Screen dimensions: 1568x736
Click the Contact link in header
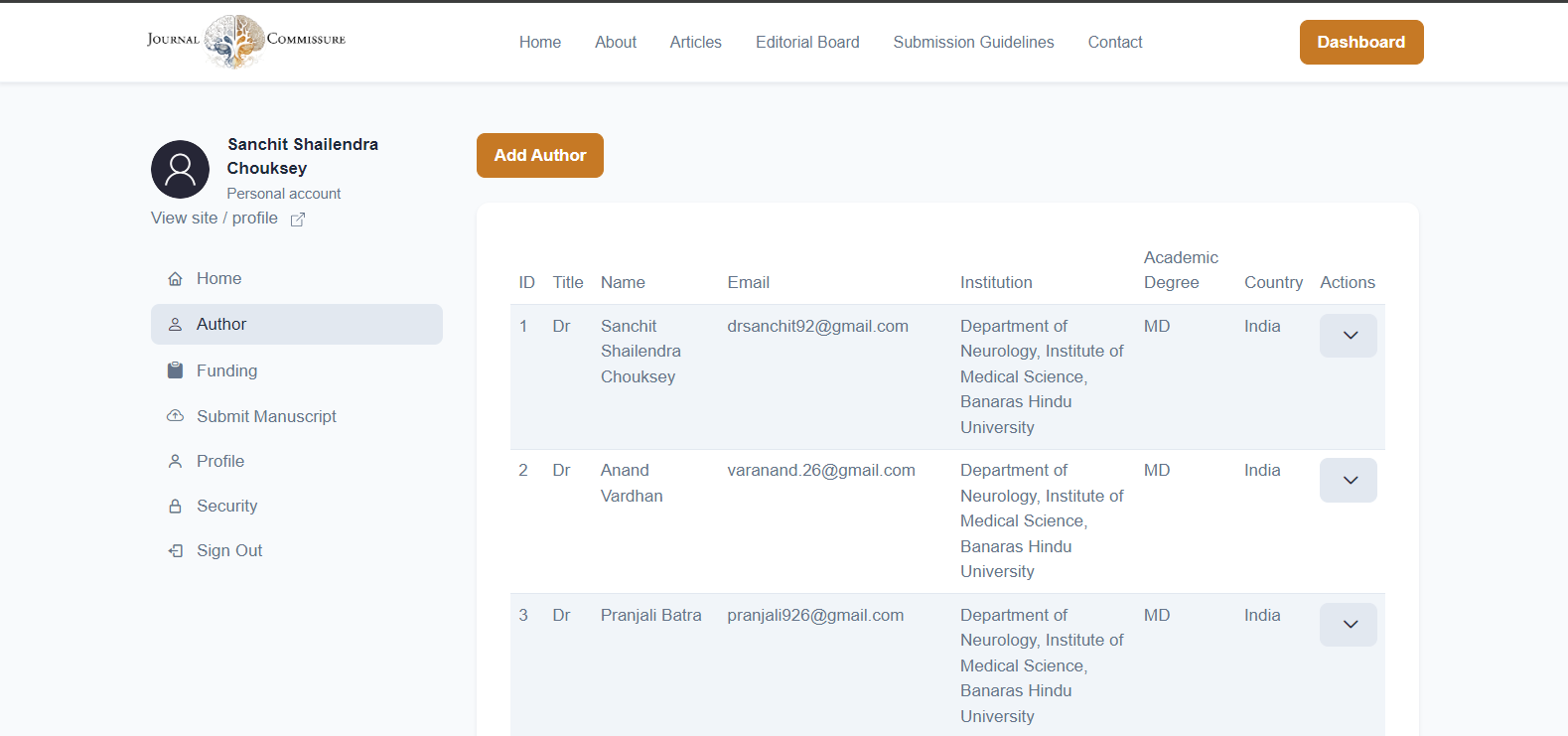pos(1114,42)
